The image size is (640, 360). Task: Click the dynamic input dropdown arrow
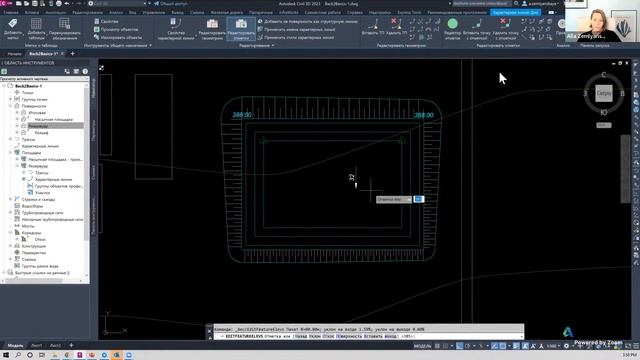coord(409,200)
